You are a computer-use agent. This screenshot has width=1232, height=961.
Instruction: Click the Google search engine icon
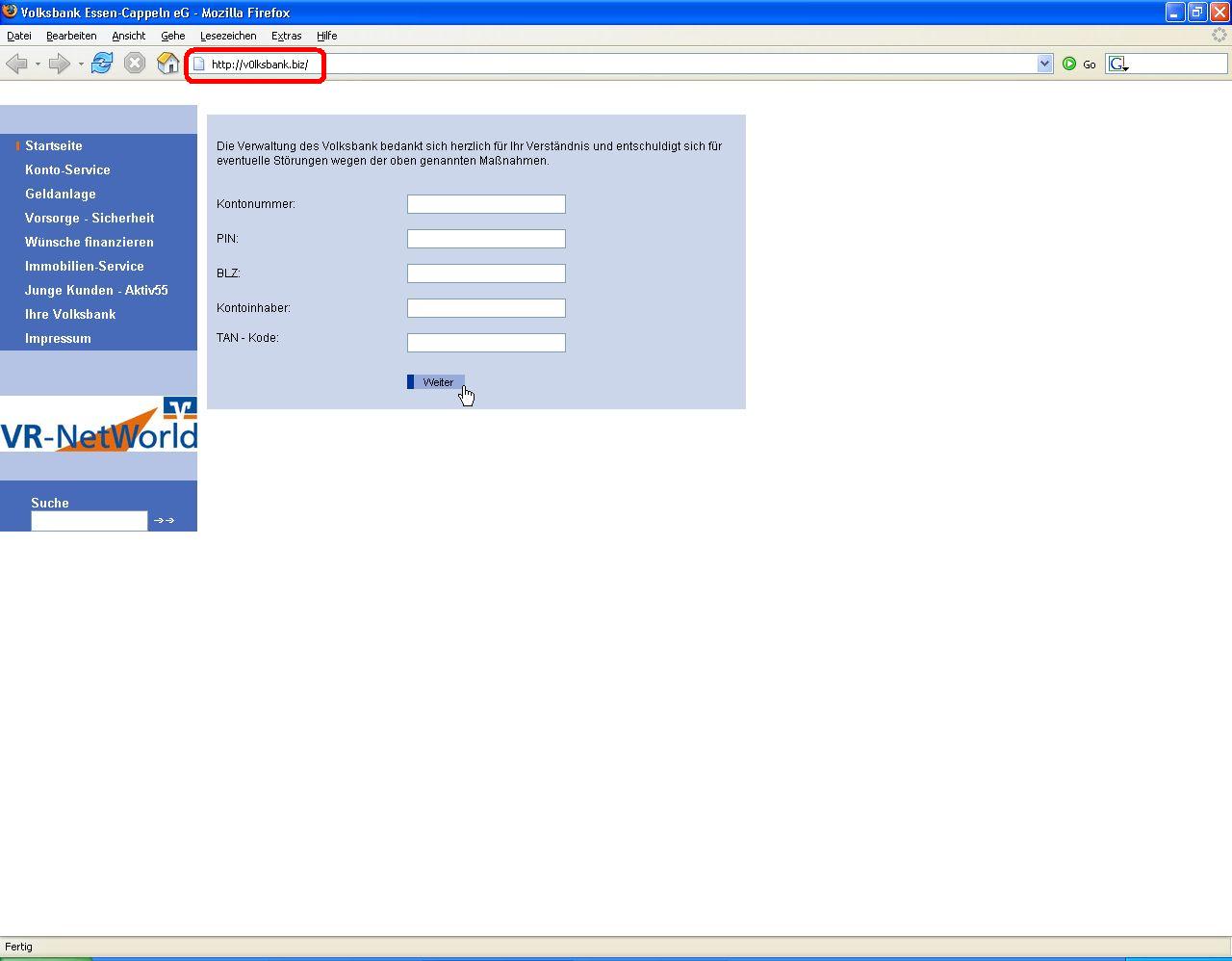[x=1117, y=64]
